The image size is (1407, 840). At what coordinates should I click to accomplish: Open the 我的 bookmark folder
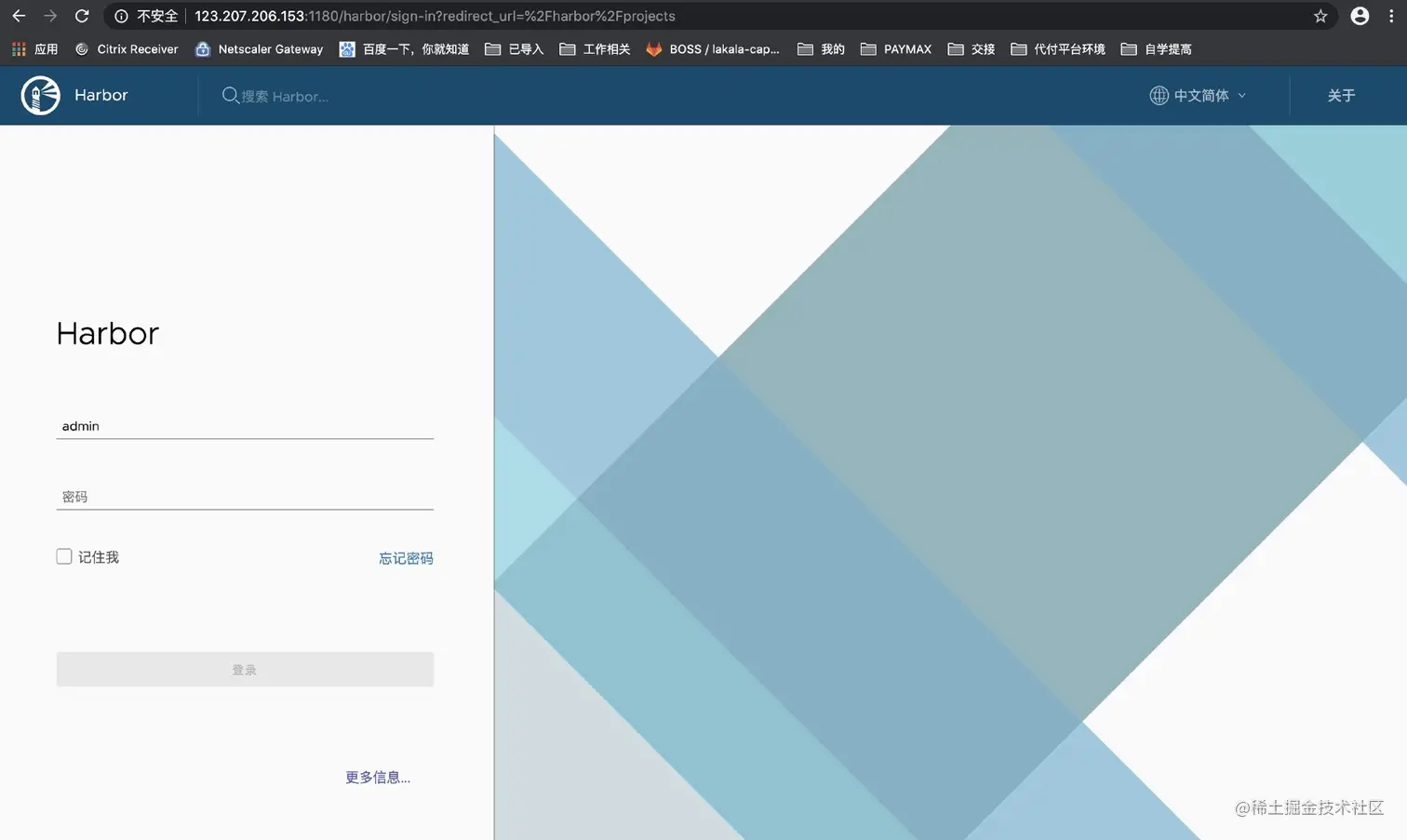(821, 49)
